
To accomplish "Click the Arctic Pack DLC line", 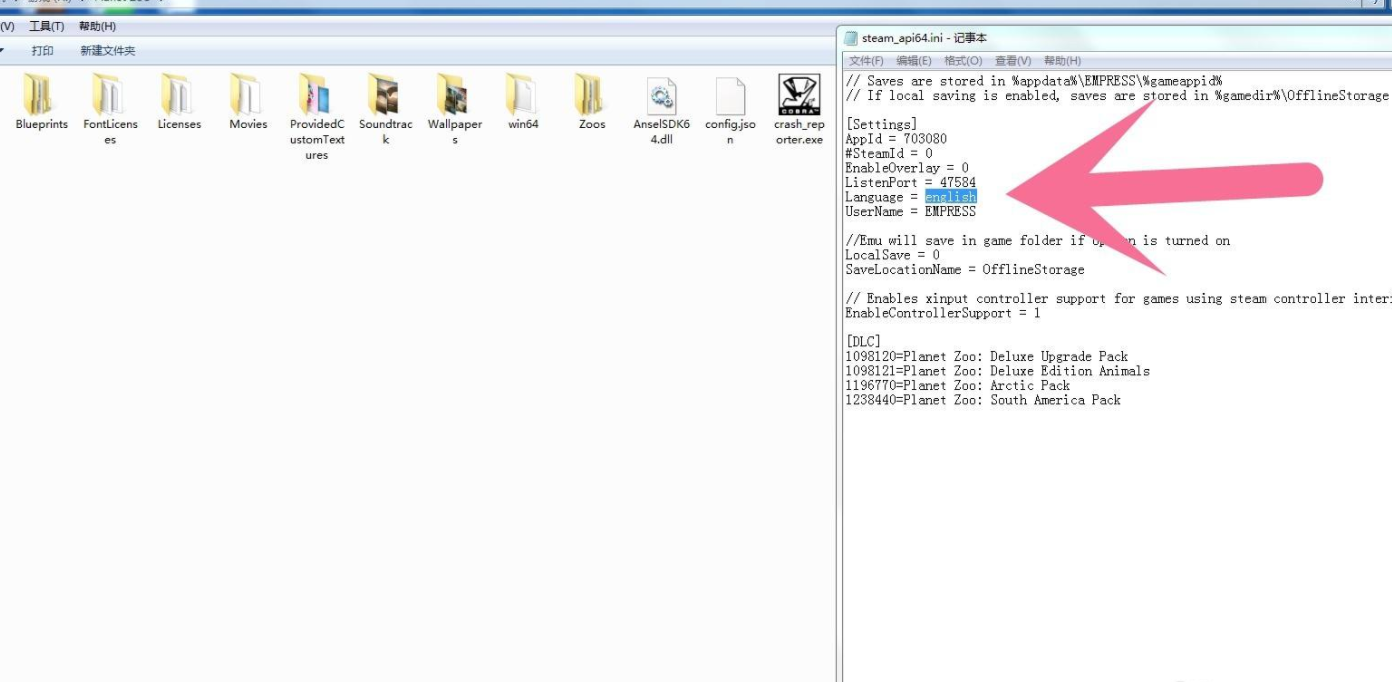I will pyautogui.click(x=957, y=385).
